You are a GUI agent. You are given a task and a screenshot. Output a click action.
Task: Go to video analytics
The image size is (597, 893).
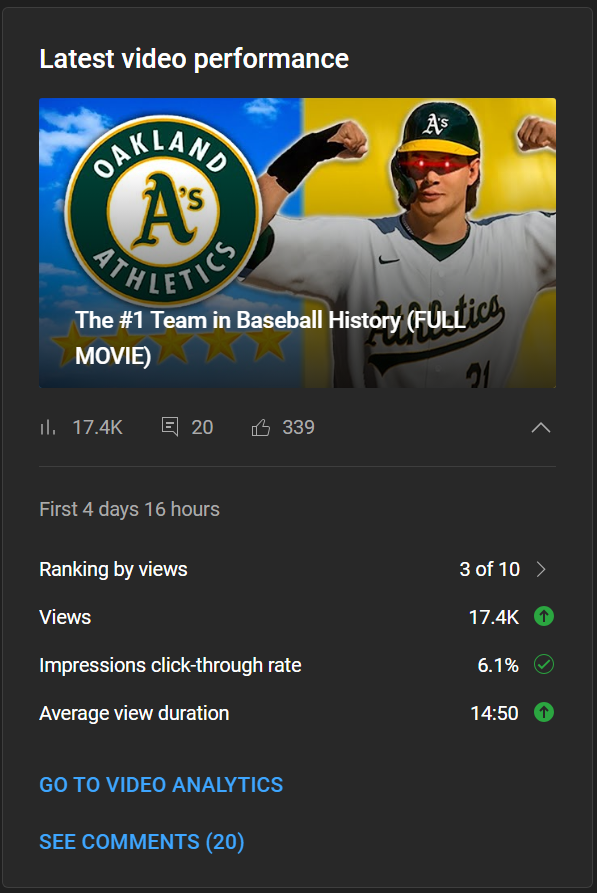[161, 785]
